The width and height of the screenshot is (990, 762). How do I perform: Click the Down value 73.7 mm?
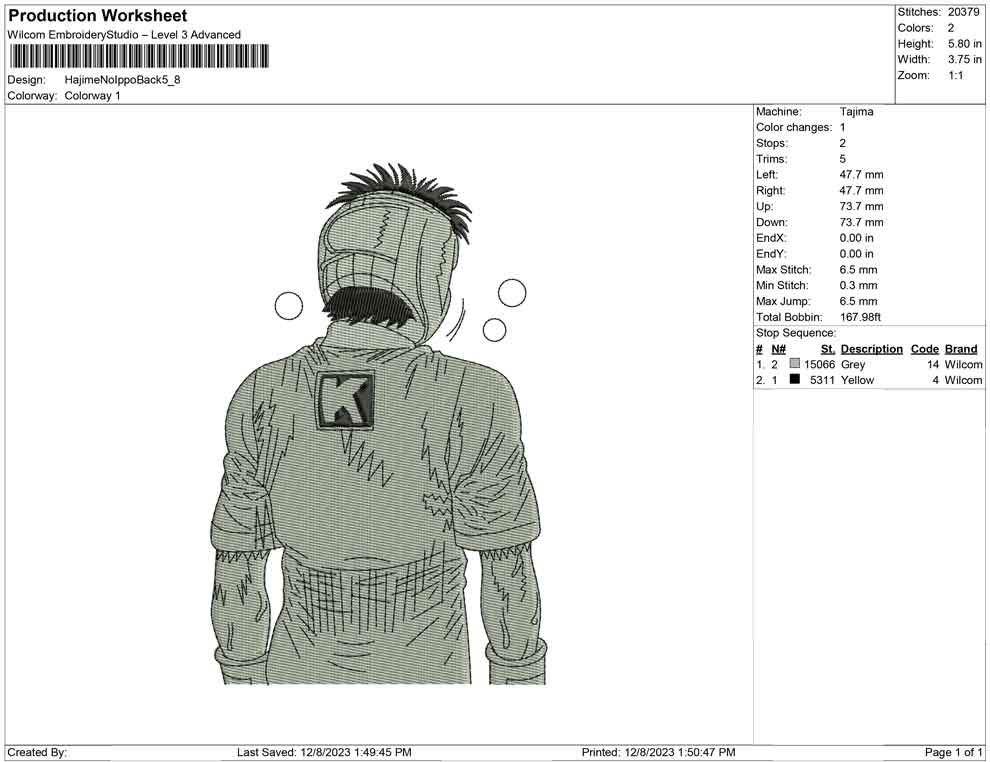click(x=861, y=222)
